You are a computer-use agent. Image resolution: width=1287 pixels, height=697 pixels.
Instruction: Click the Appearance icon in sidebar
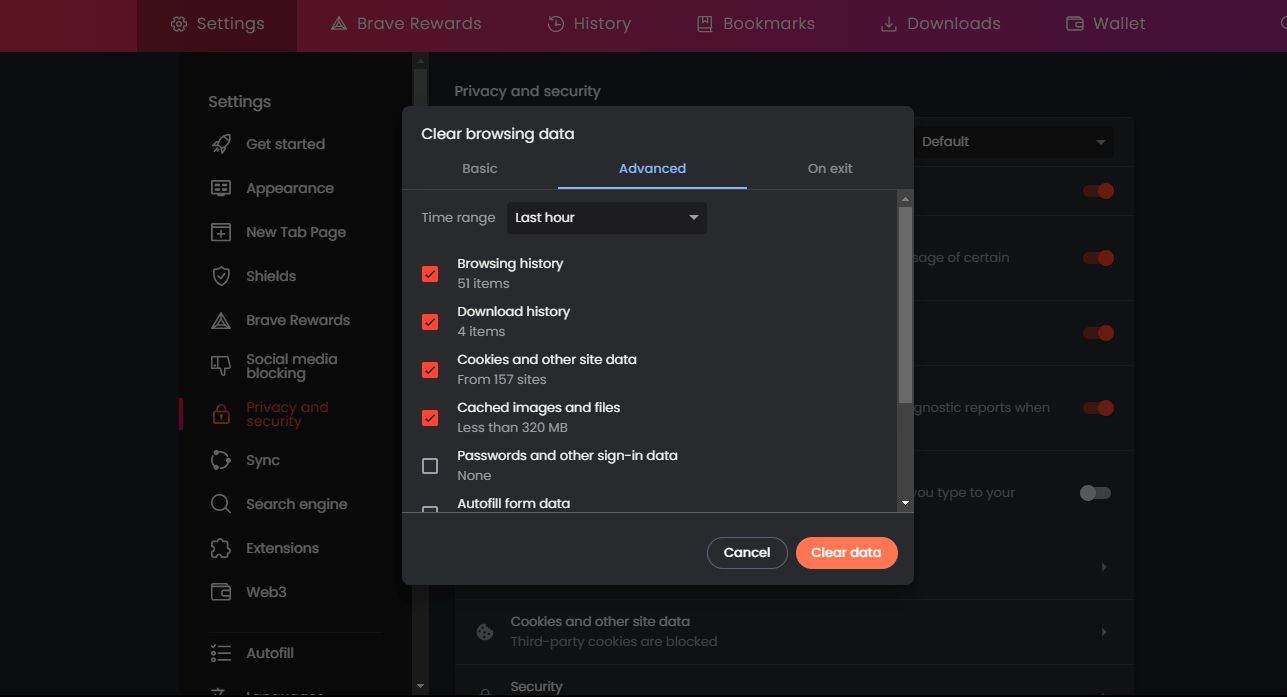tap(221, 188)
